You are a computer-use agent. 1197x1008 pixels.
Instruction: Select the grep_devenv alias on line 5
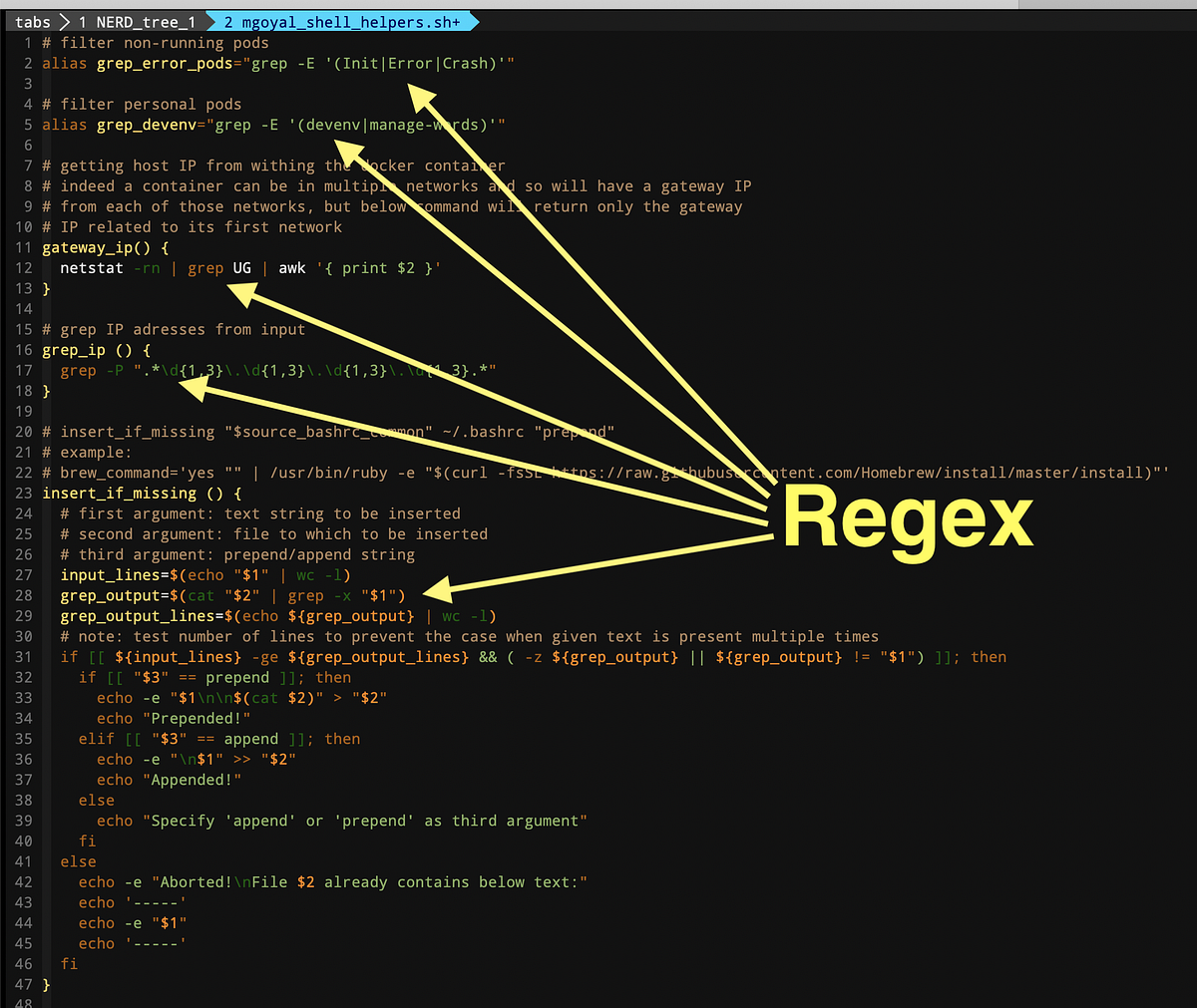(148, 124)
